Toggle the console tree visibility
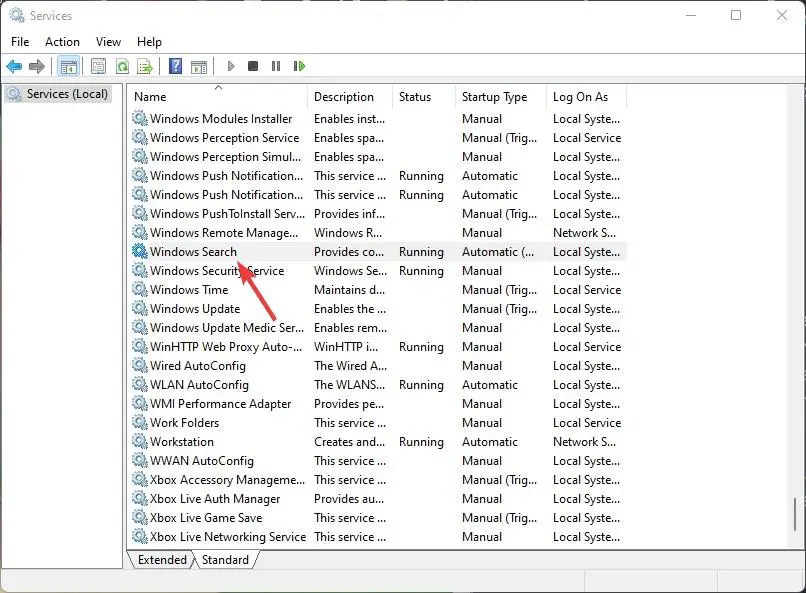 pyautogui.click(x=68, y=66)
